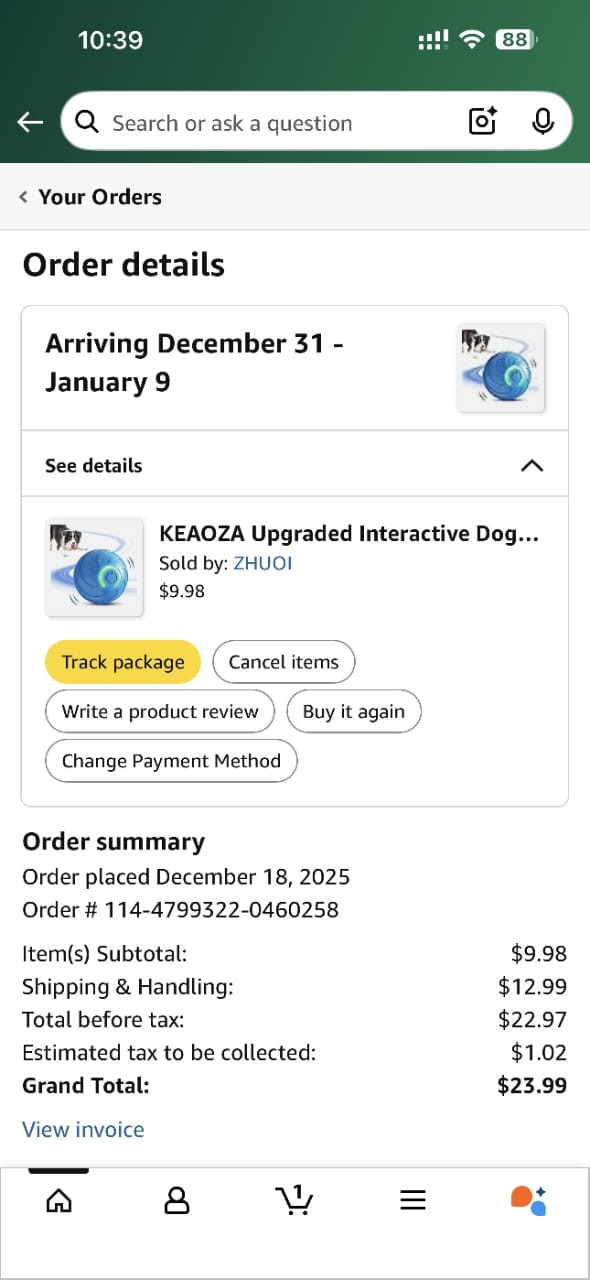Open dog ball product thumbnail in arrival header
Image resolution: width=590 pixels, height=1280 pixels.
click(x=501, y=367)
